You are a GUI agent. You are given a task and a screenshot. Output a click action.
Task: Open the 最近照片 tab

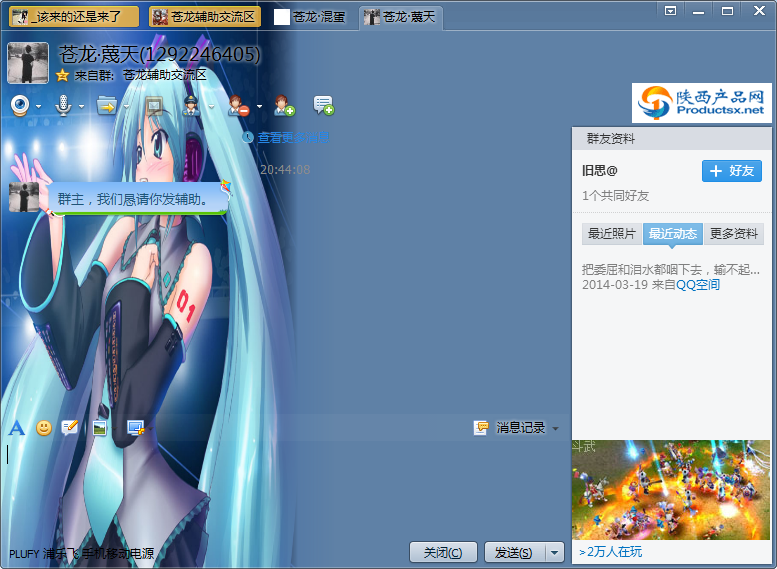coord(611,233)
